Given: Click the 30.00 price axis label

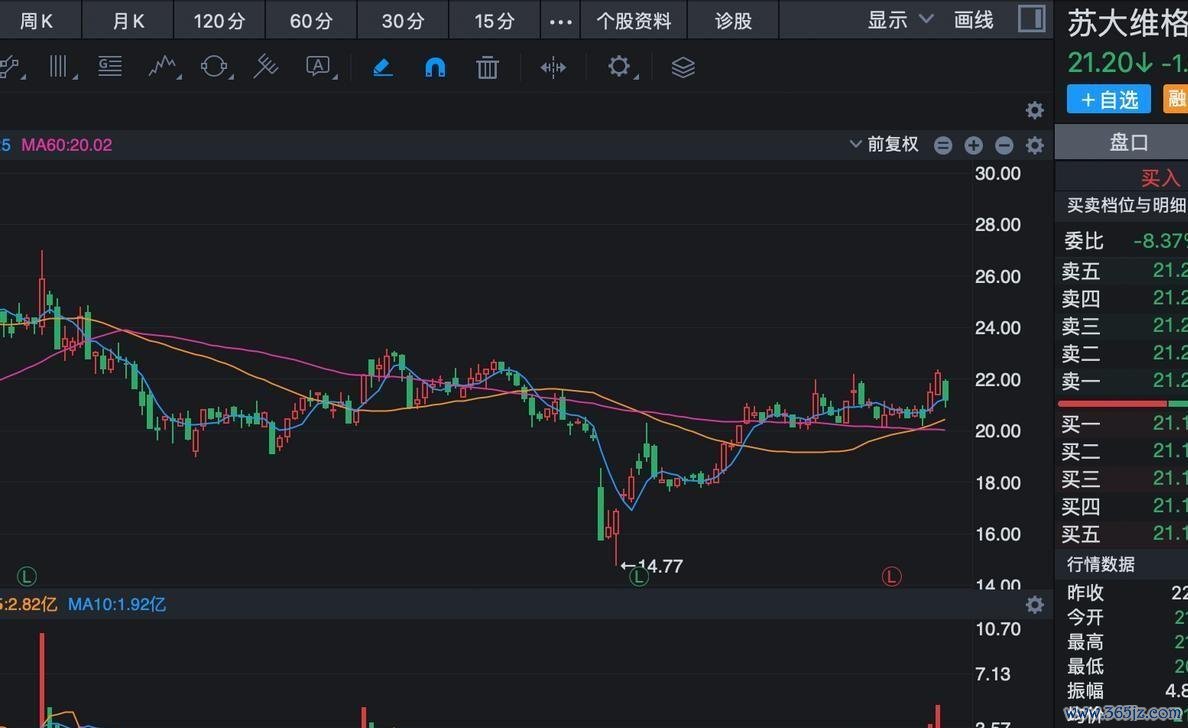Looking at the screenshot, I should click(997, 173).
